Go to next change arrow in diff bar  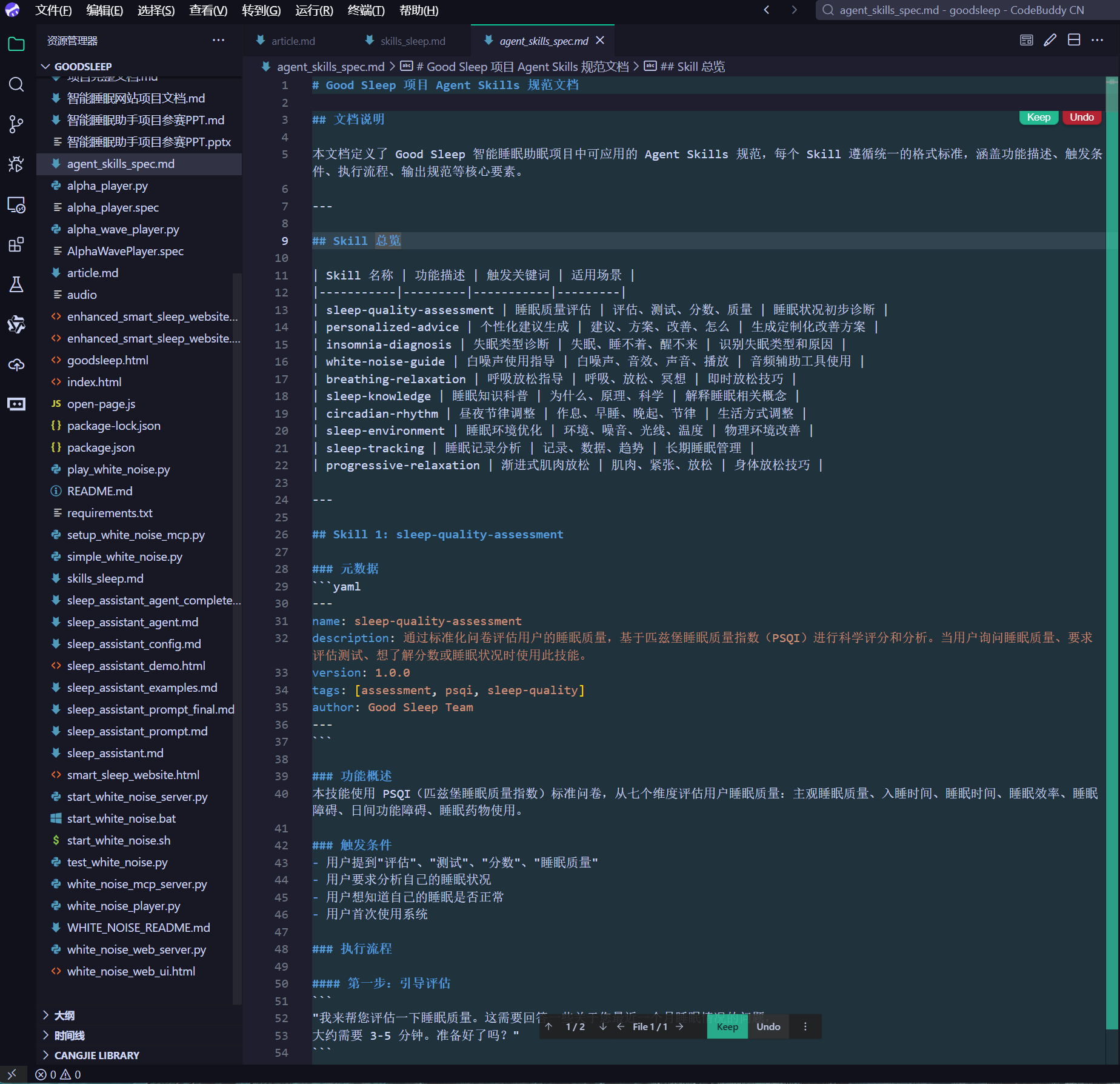(603, 1026)
